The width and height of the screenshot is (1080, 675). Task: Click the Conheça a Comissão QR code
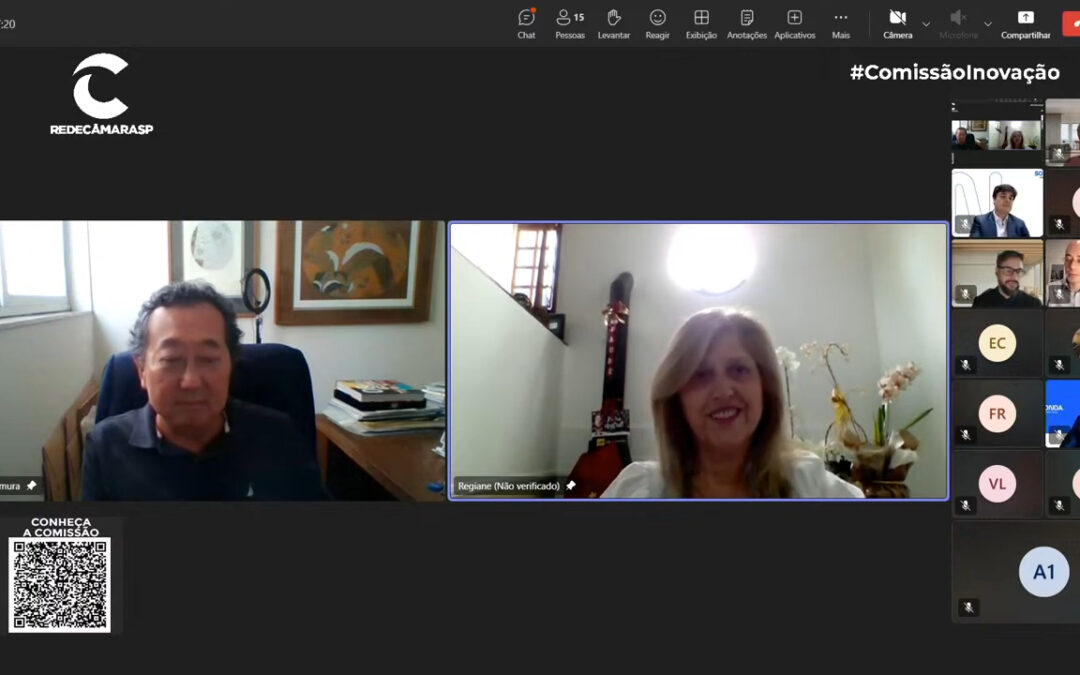[60, 585]
